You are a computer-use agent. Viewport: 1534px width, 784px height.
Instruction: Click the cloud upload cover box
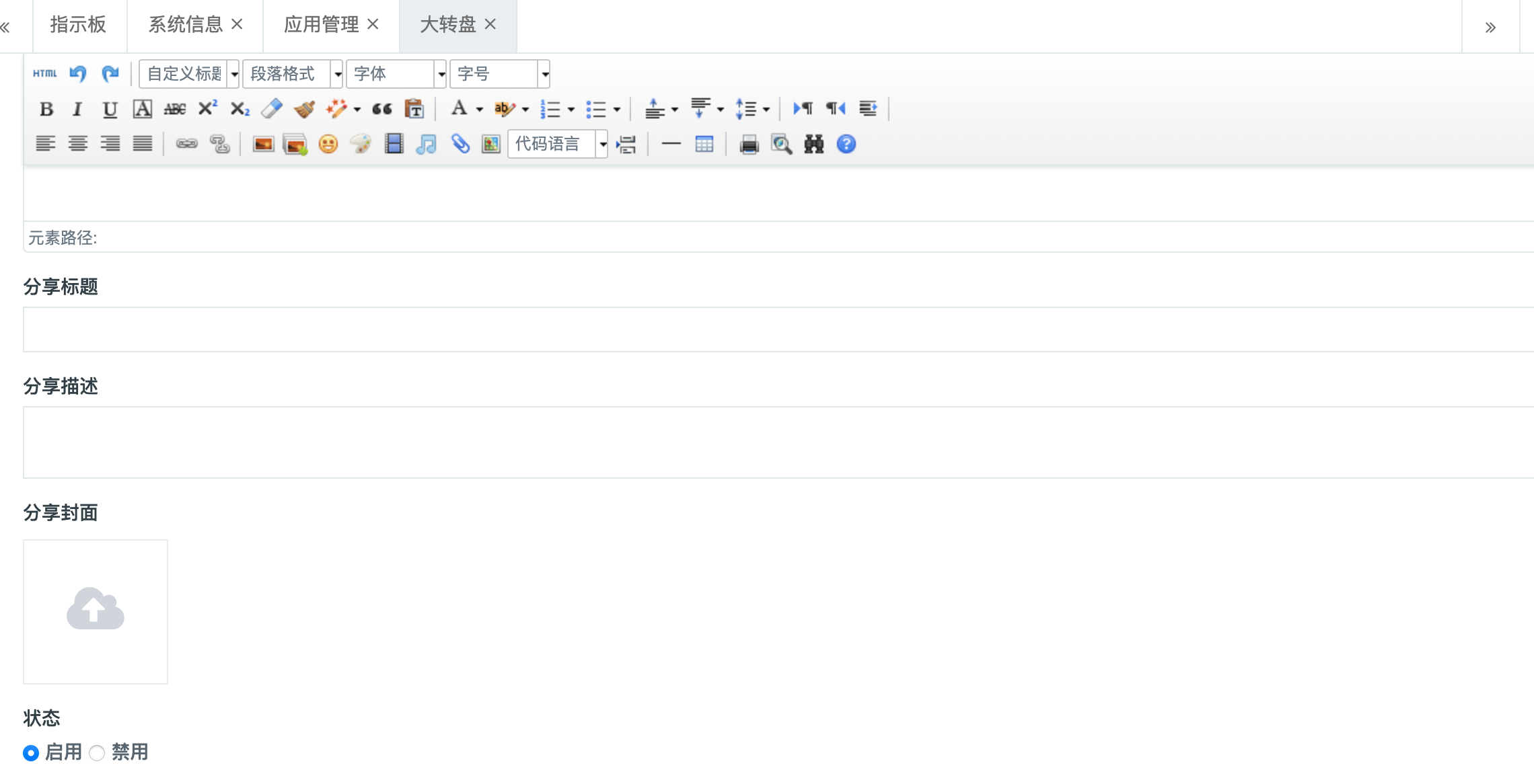point(96,611)
